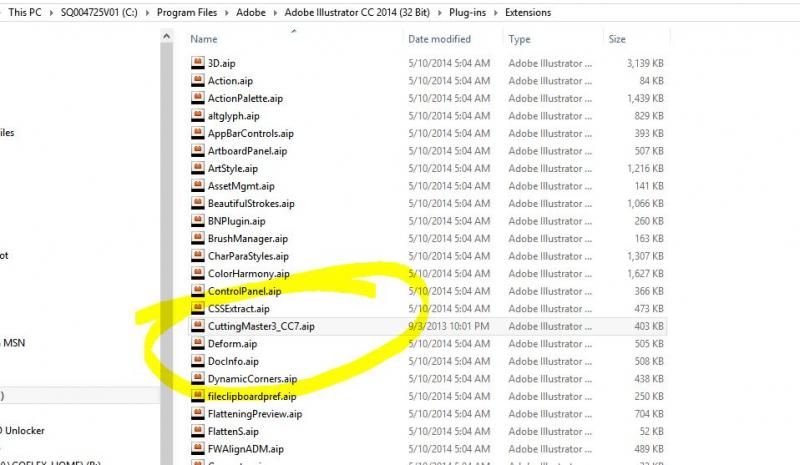This screenshot has height=465, width=800.
Task: Expand breadcrumb arrow after This PC
Action: [x=51, y=13]
